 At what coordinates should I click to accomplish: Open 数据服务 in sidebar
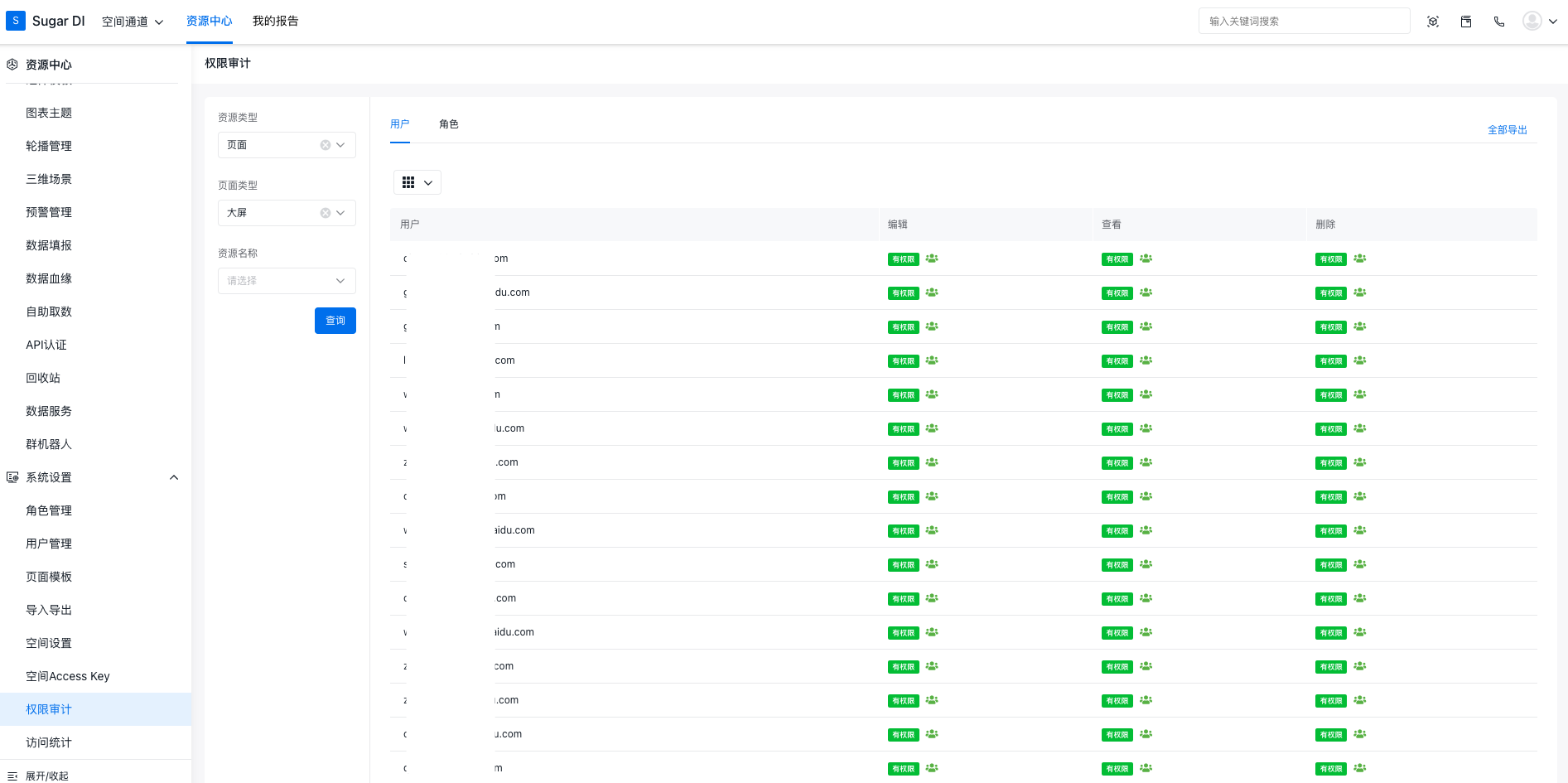click(x=49, y=411)
